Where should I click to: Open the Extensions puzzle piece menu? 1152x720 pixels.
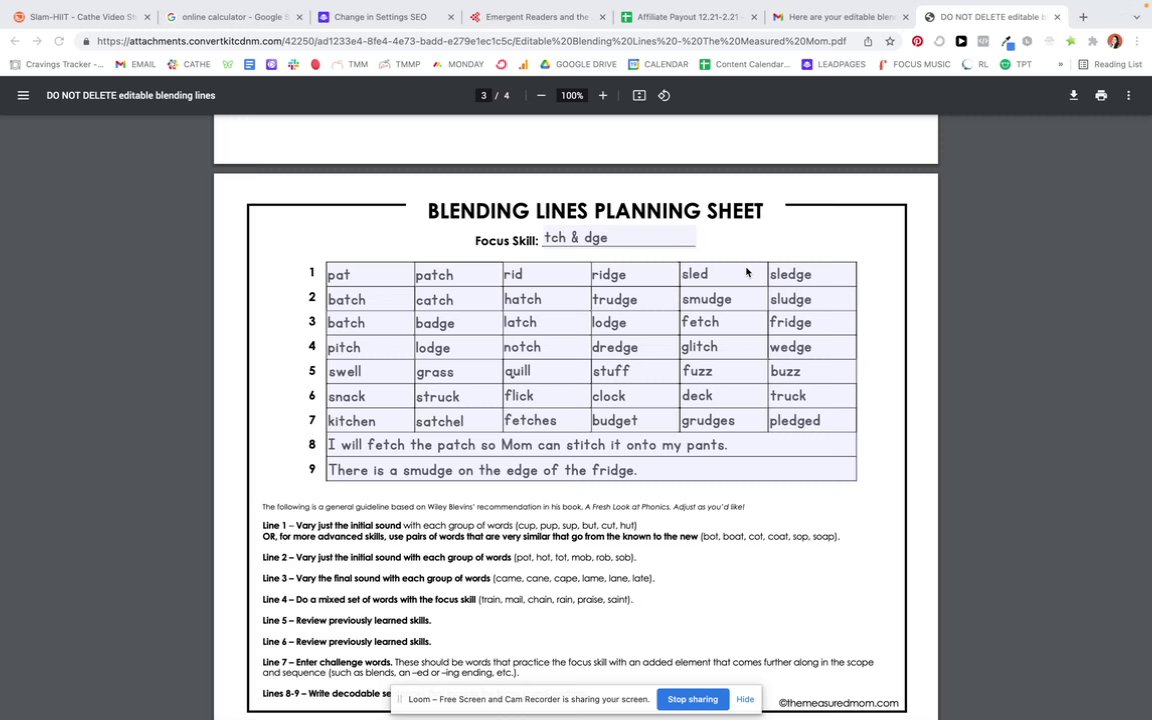tap(1093, 41)
